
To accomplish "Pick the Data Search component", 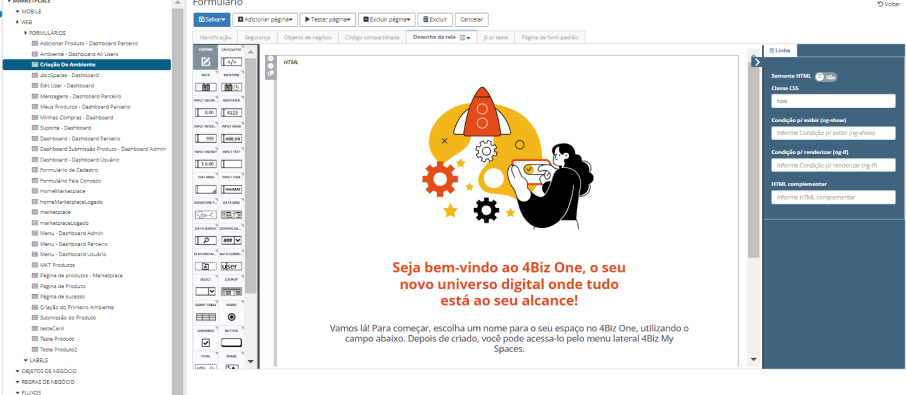I will pyautogui.click(x=206, y=236).
